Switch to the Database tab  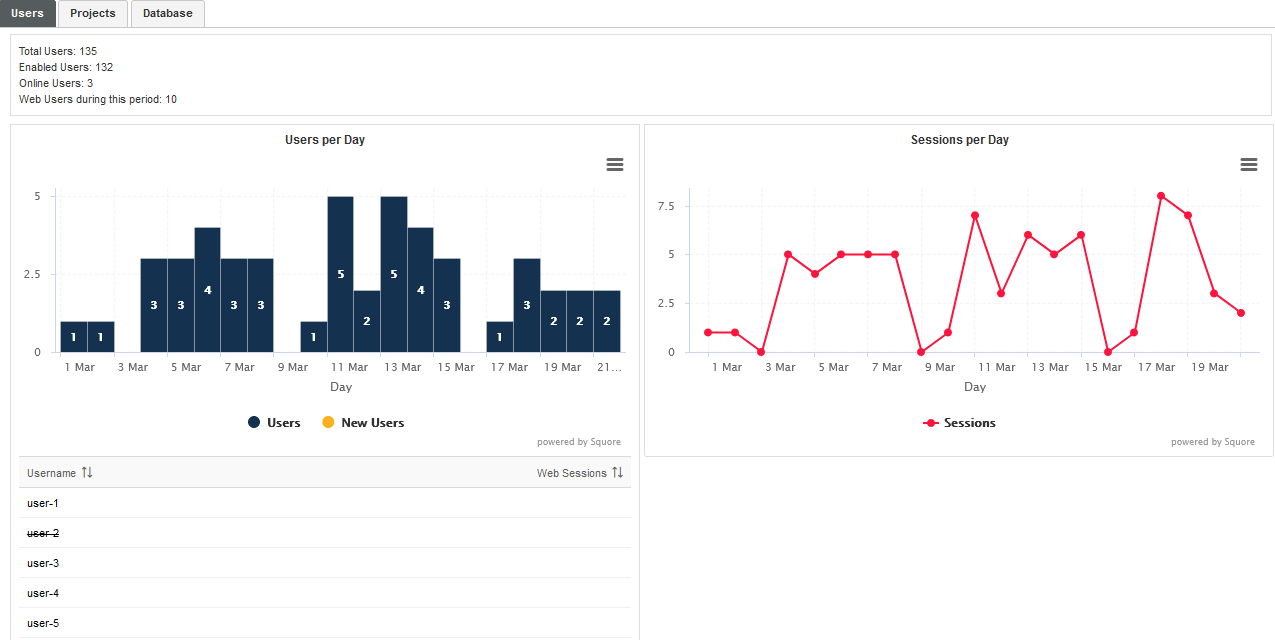pyautogui.click(x=167, y=13)
